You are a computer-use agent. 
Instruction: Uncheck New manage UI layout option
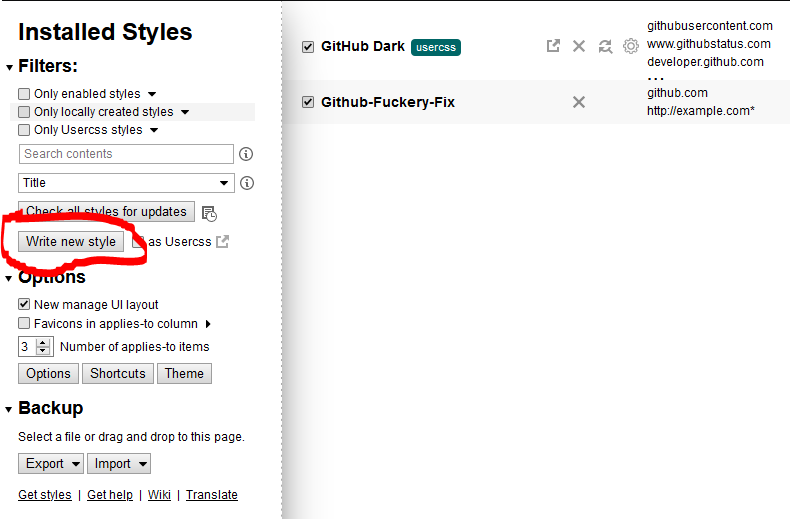pos(24,305)
